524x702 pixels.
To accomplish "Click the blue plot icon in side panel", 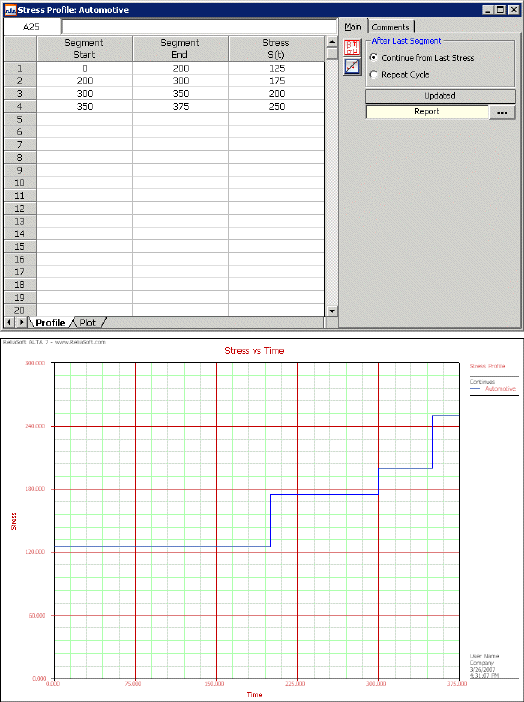I will (x=352, y=67).
